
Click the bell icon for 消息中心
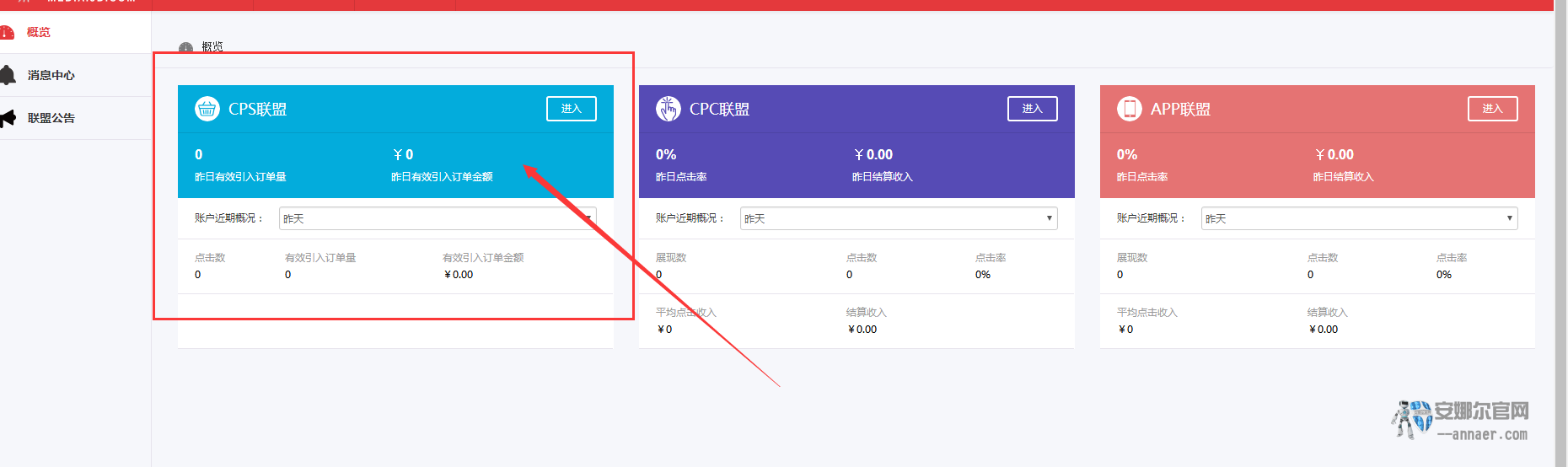8,75
